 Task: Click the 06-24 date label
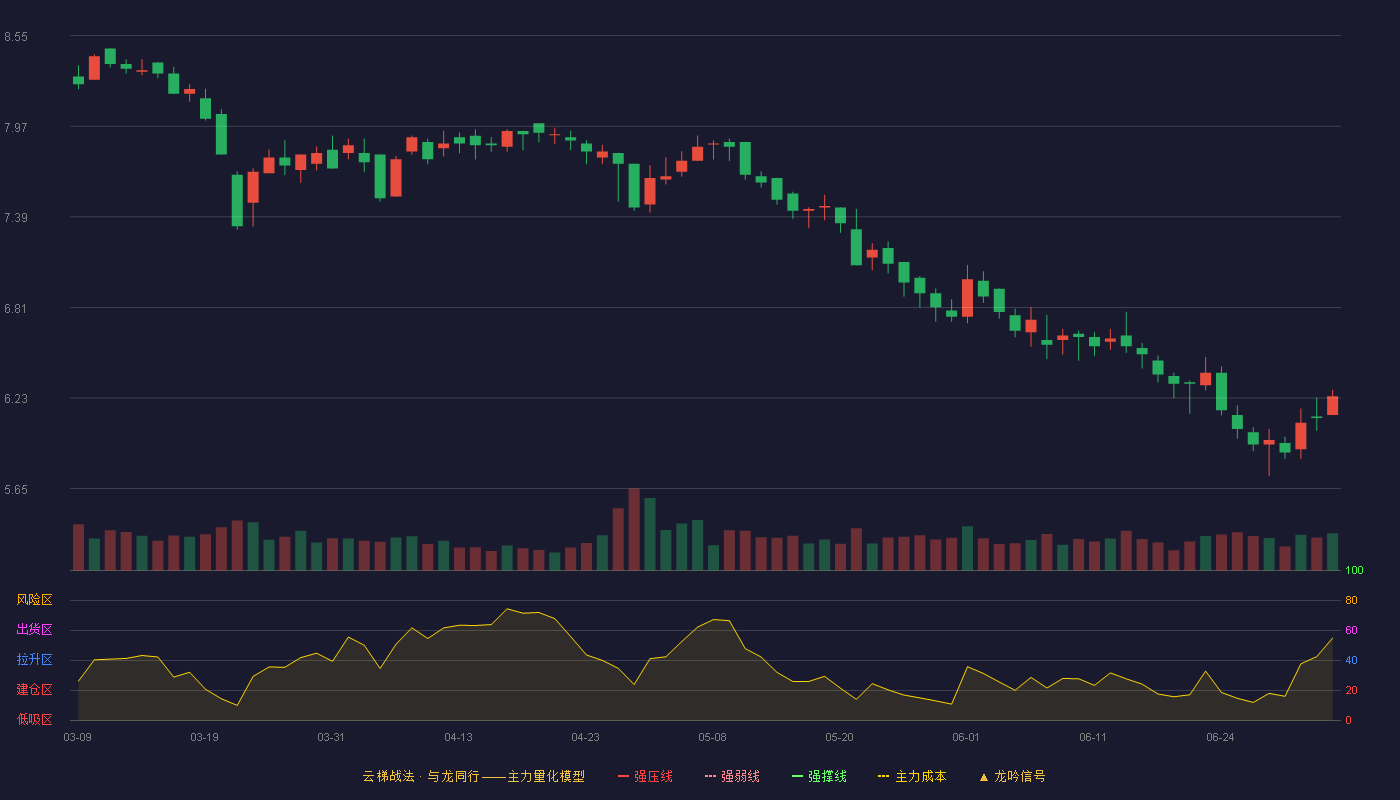click(x=1220, y=737)
